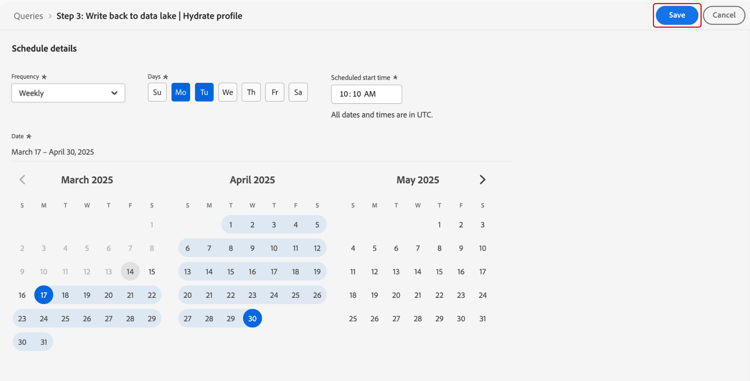Select March 22 in the calendar
Screen dimensions: 750x381
click(152, 295)
